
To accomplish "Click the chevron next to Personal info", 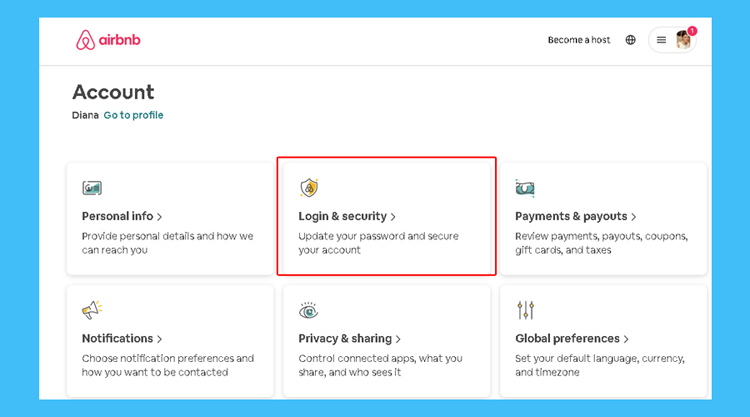I will click(159, 217).
